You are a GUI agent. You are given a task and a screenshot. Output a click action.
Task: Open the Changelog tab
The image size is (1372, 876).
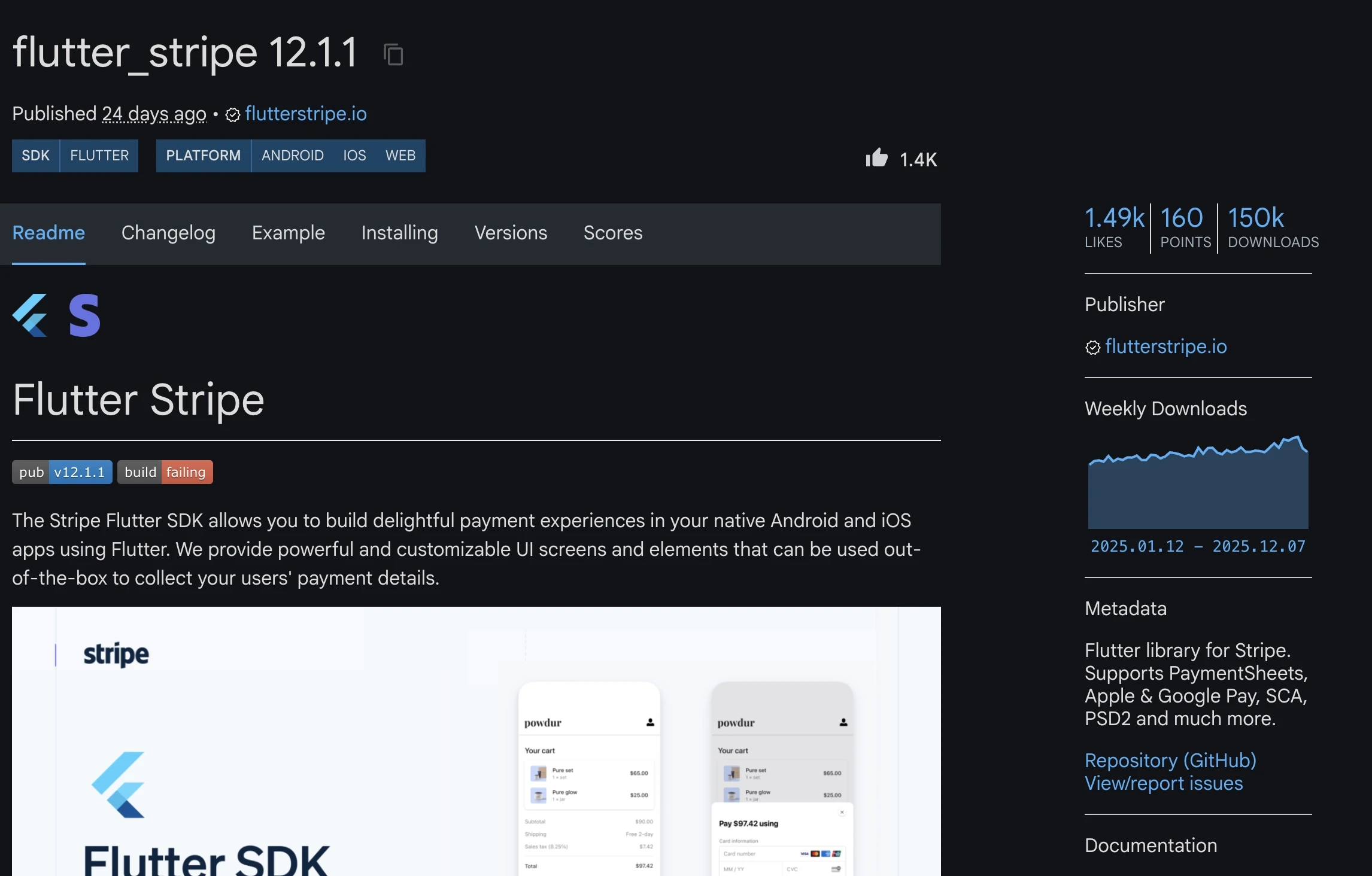tap(168, 233)
